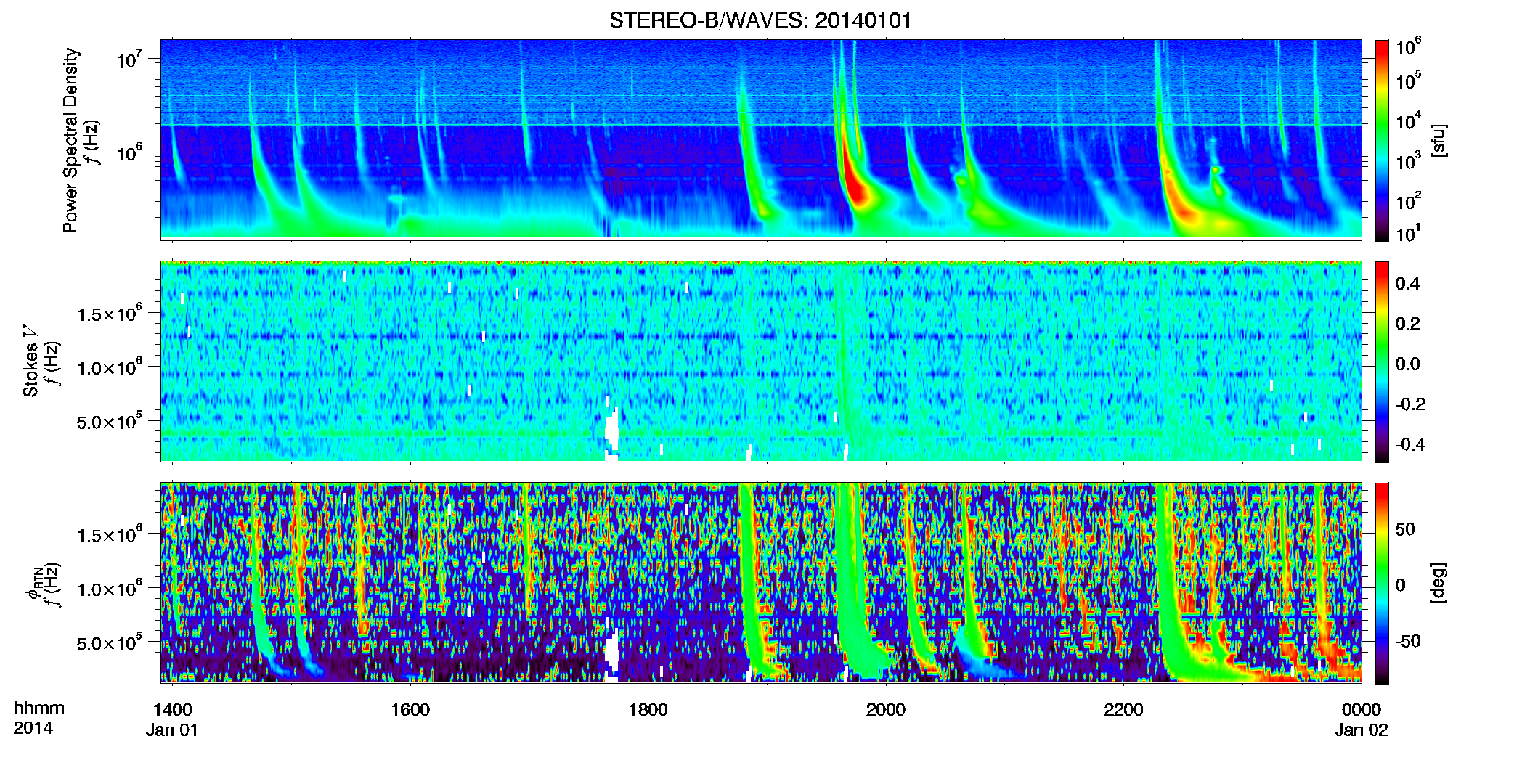Viewport: 1522px width, 784px height.
Task: Select the 10^5 label on the sfu colorbar
Action: [x=1408, y=81]
